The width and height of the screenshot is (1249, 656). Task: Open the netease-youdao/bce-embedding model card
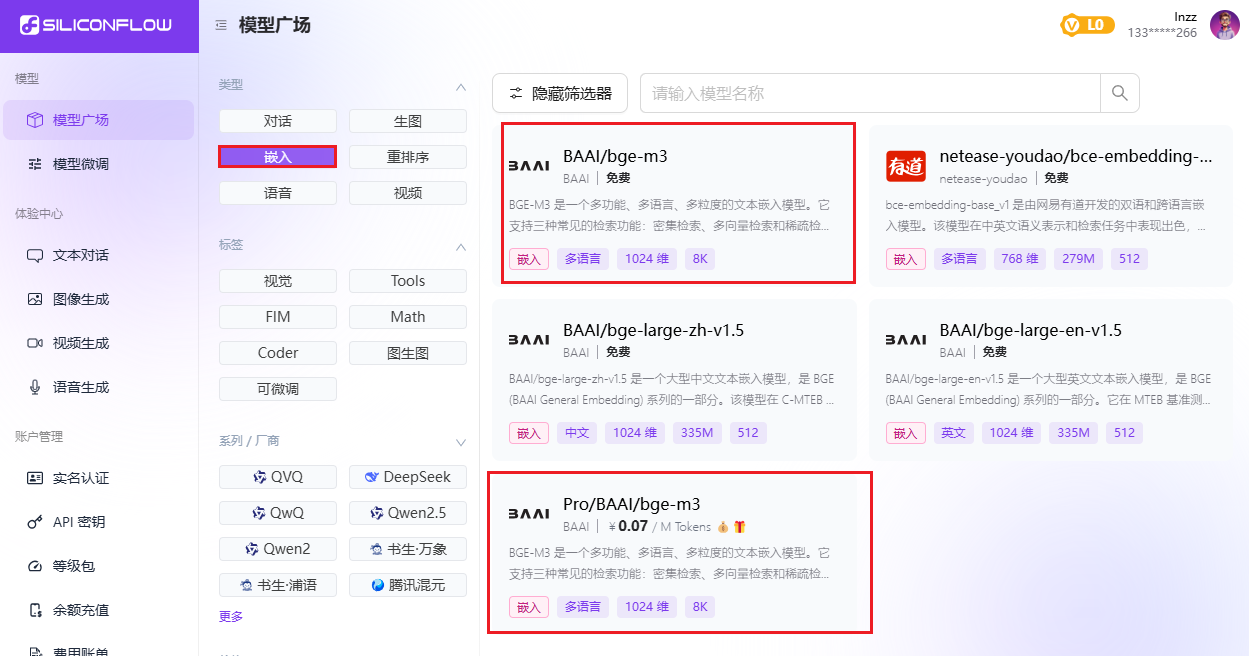coord(1050,206)
